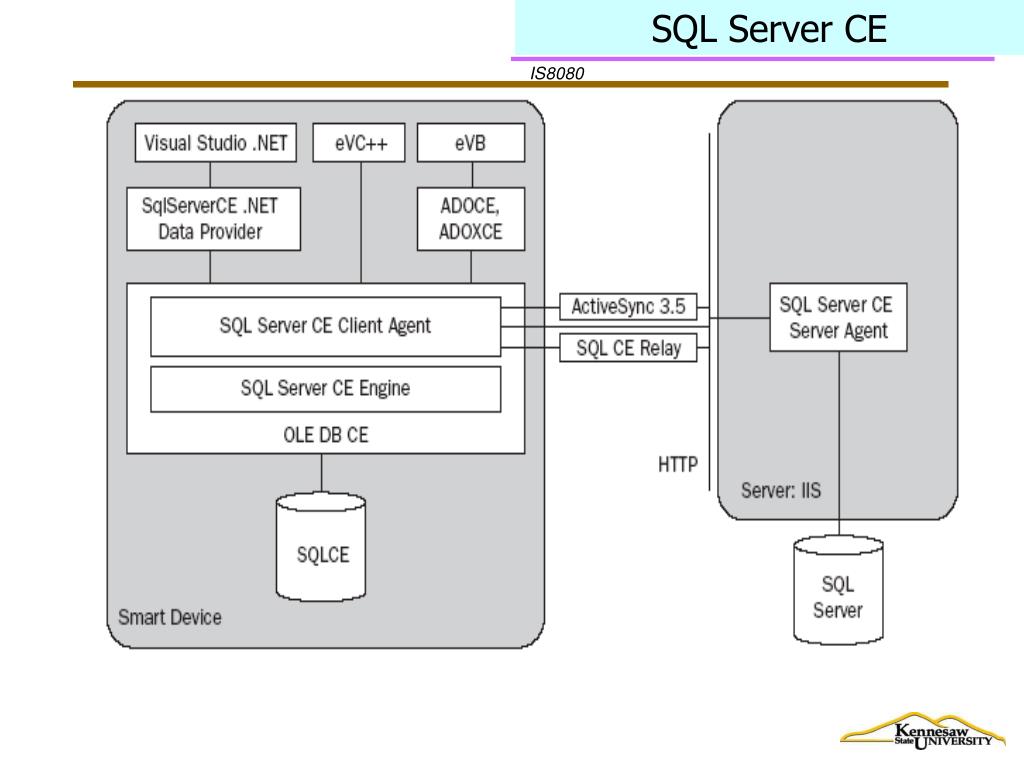Click the Visual Studio .NET box
This screenshot has height=768, width=1024.
click(x=216, y=142)
